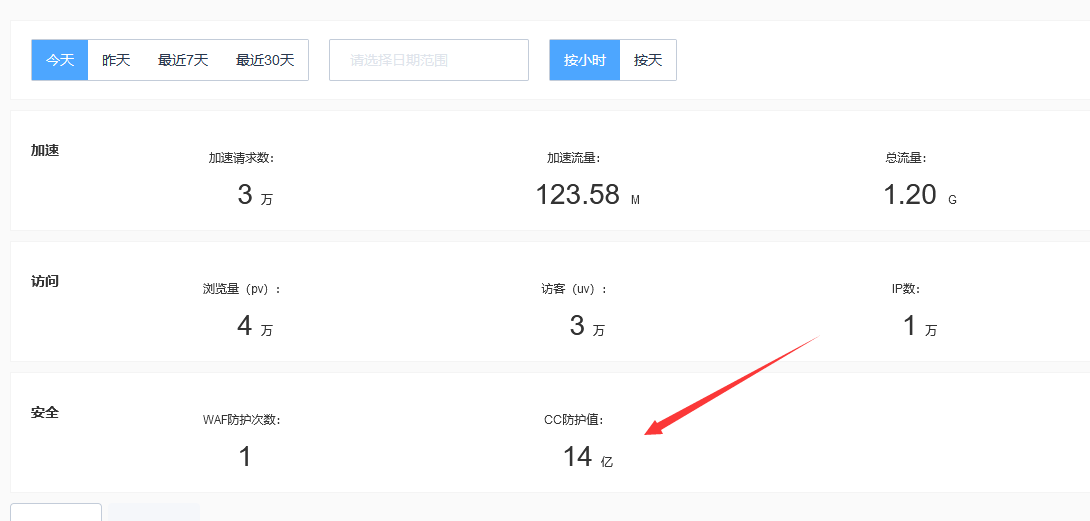Click the 访问 section heading

45,281
